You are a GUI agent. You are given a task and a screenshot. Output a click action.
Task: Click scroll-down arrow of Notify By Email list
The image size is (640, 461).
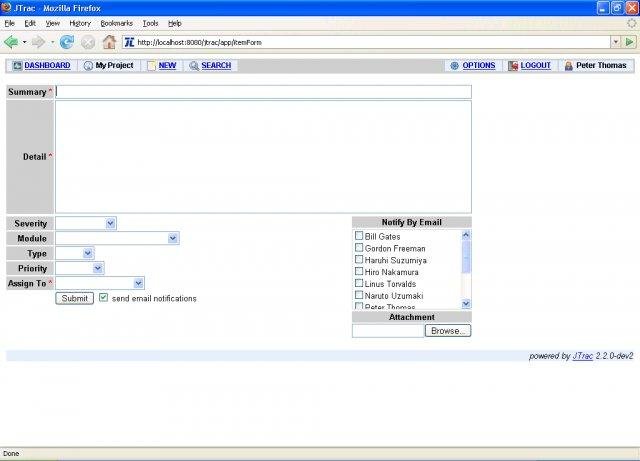[466, 303]
